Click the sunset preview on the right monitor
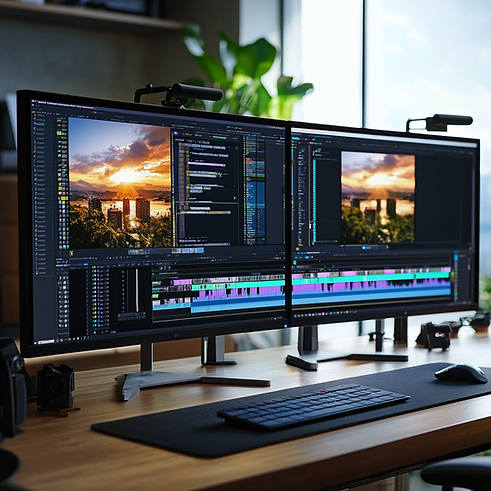The width and height of the screenshot is (491, 491). click(x=378, y=198)
